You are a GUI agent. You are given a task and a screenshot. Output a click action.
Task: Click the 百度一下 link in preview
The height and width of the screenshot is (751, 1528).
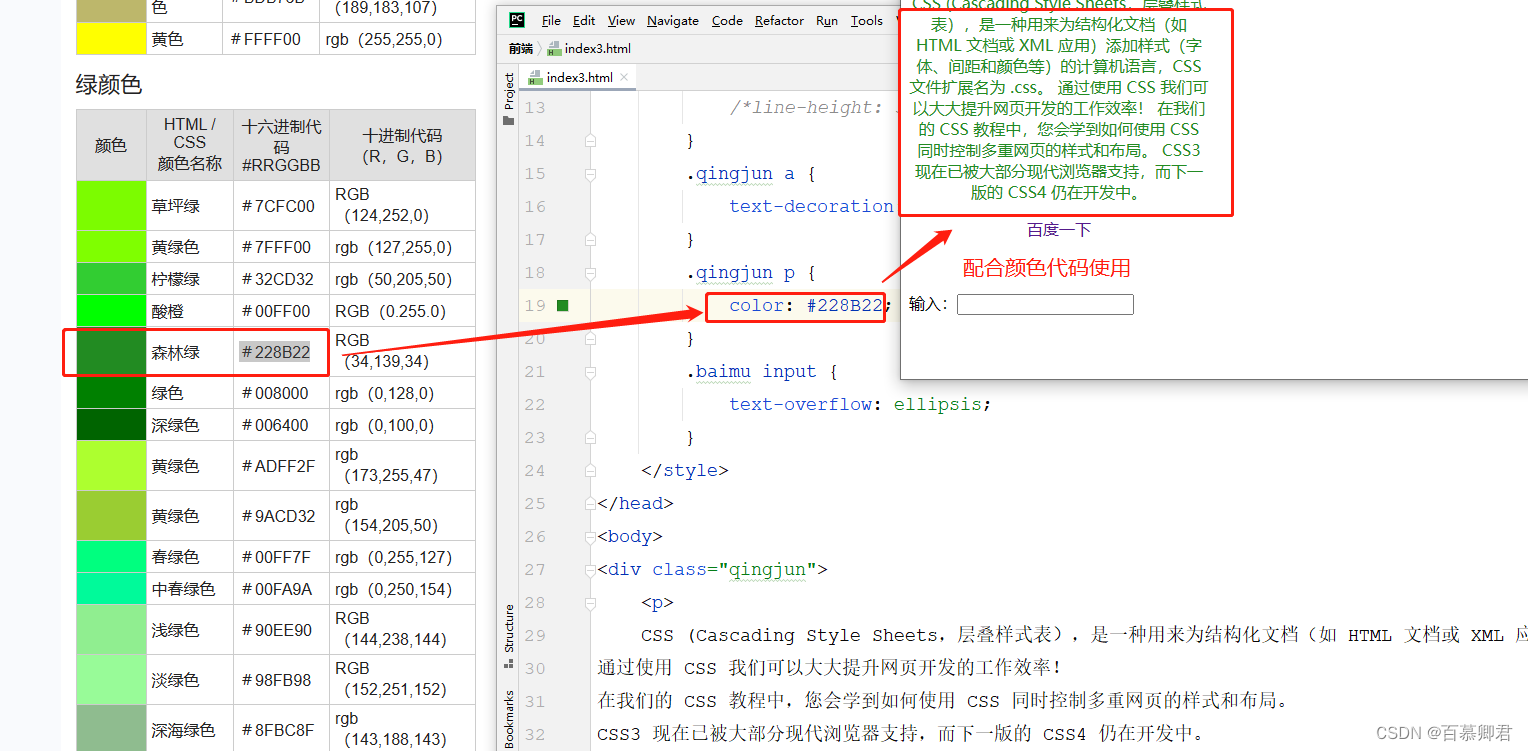coord(1059,230)
